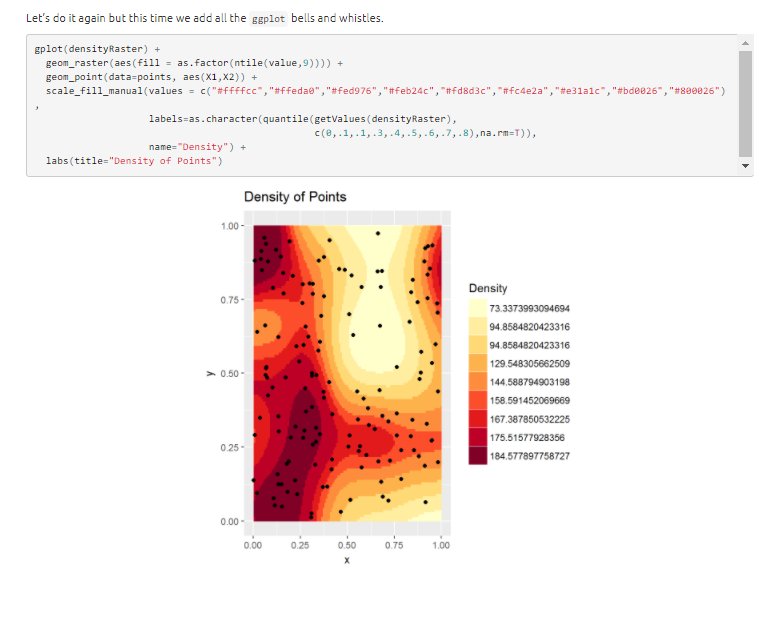Screen dimensions: 772x626
Task: Click the labs title code line
Action: click(134, 161)
